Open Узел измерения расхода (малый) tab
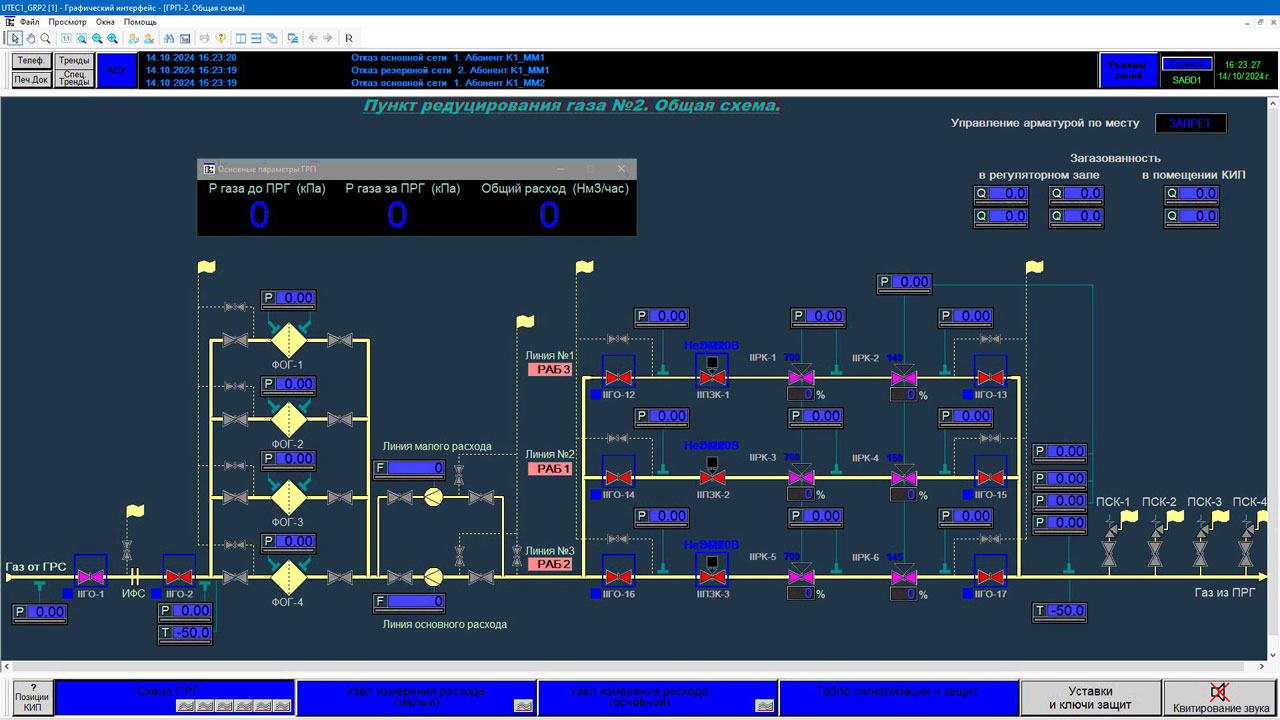This screenshot has width=1280, height=720. (416, 697)
